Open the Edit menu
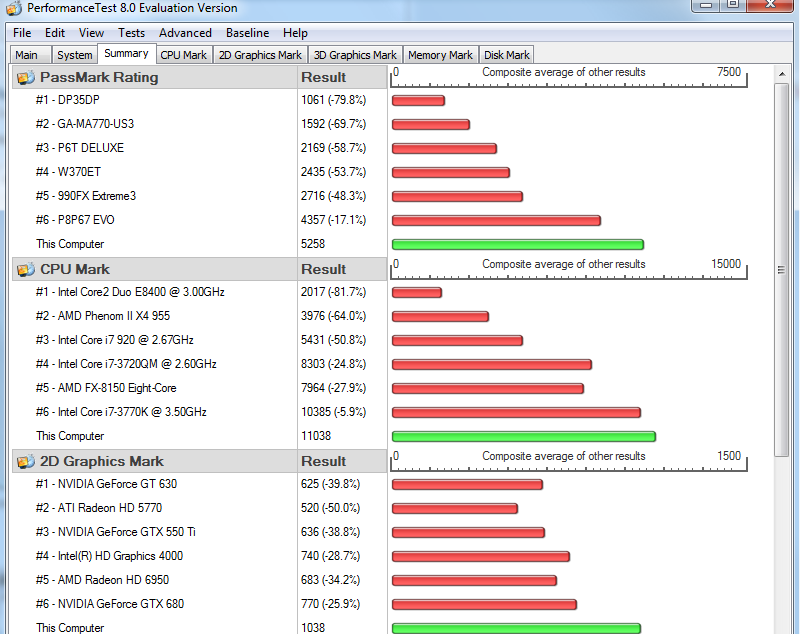This screenshot has height=634, width=800. click(55, 33)
